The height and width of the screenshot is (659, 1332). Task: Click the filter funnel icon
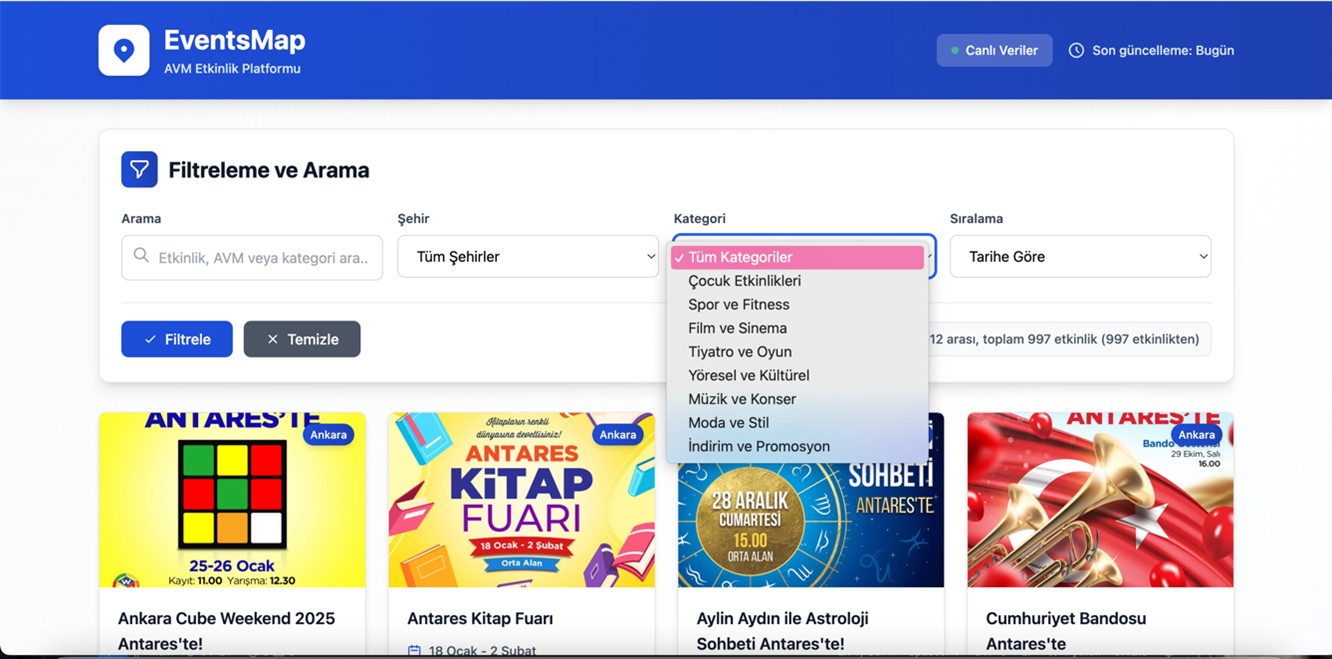(x=139, y=170)
